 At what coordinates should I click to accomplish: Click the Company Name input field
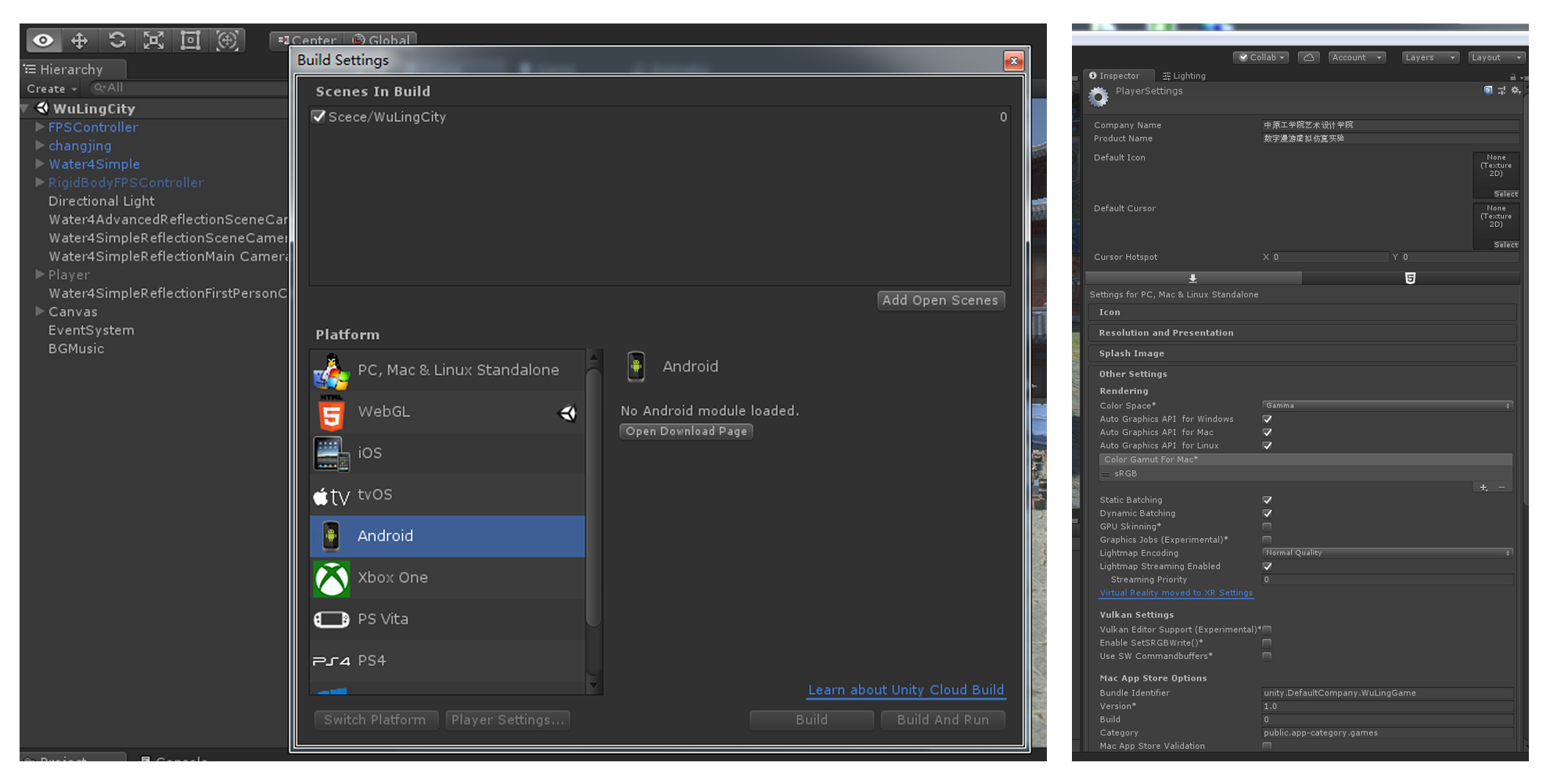click(1390, 125)
